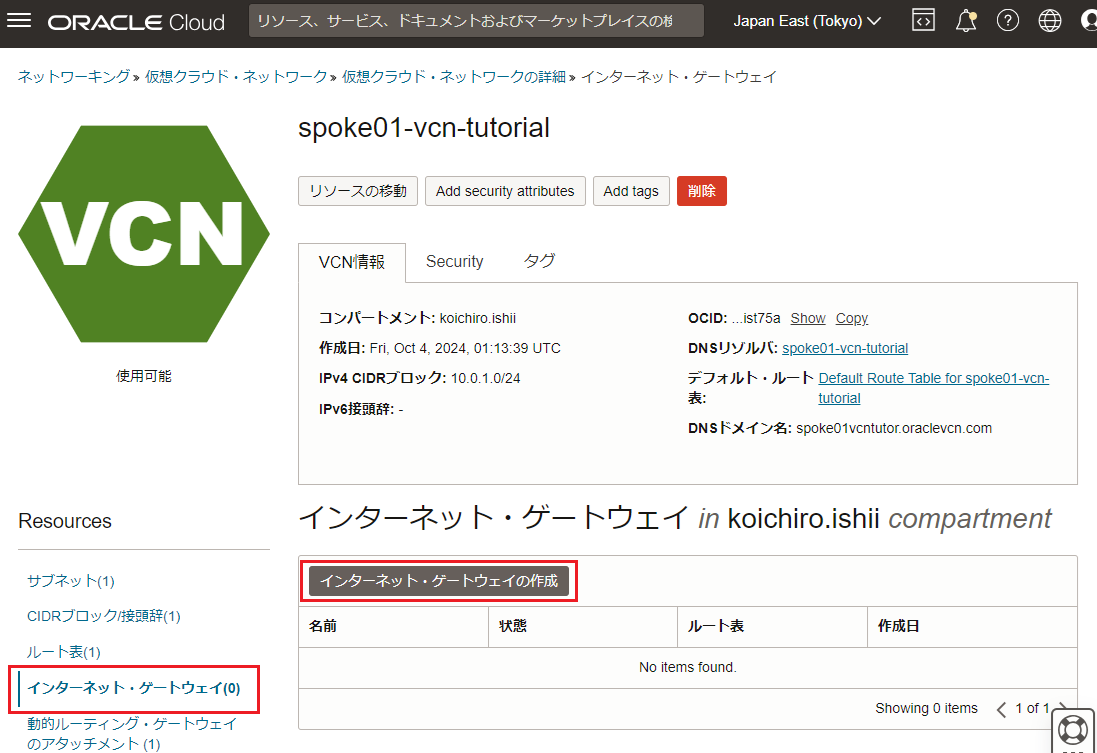1097x753 pixels.
Task: Copy the OCID value
Action: pos(851,318)
